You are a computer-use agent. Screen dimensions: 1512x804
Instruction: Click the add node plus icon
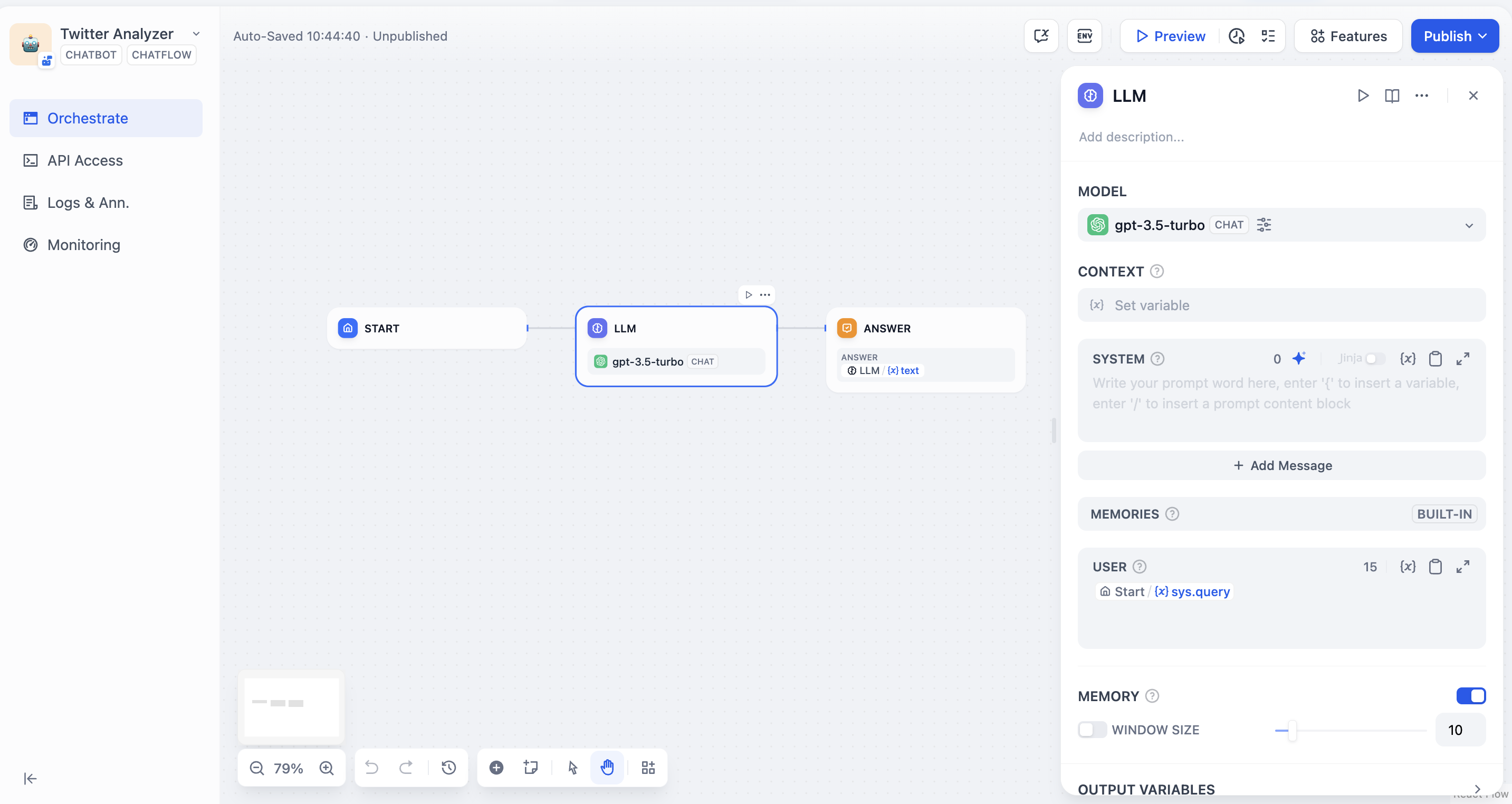496,768
